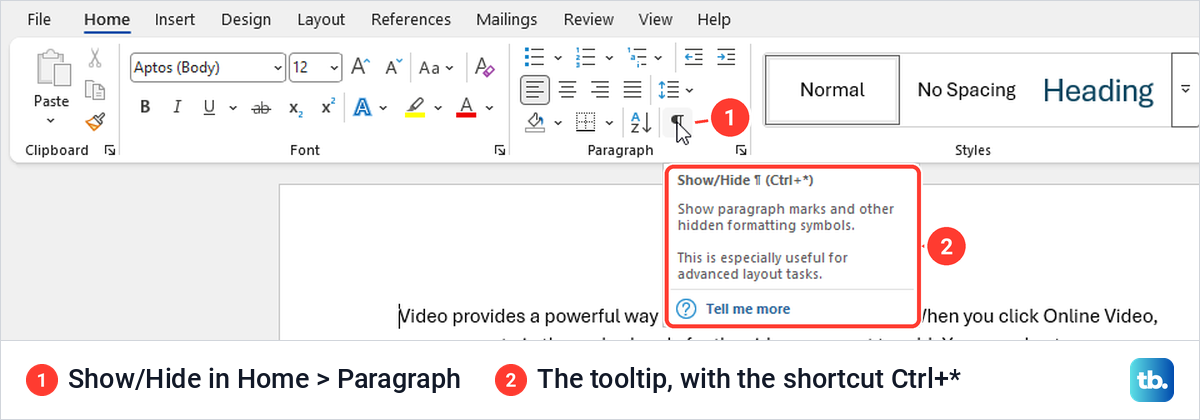Switch to the Mailings tab
1200x420 pixels.
pyautogui.click(x=507, y=19)
